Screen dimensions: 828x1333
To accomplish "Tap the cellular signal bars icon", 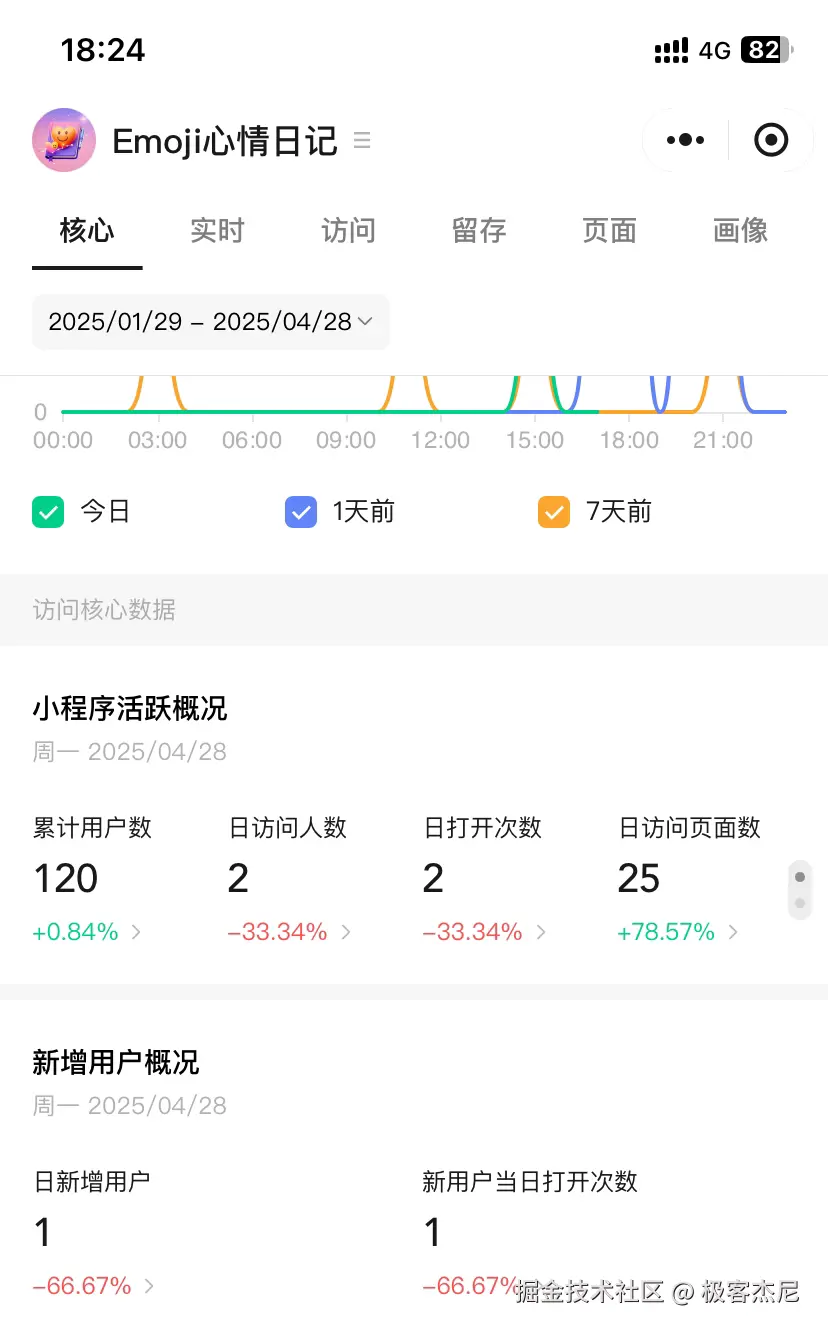I will coord(671,49).
